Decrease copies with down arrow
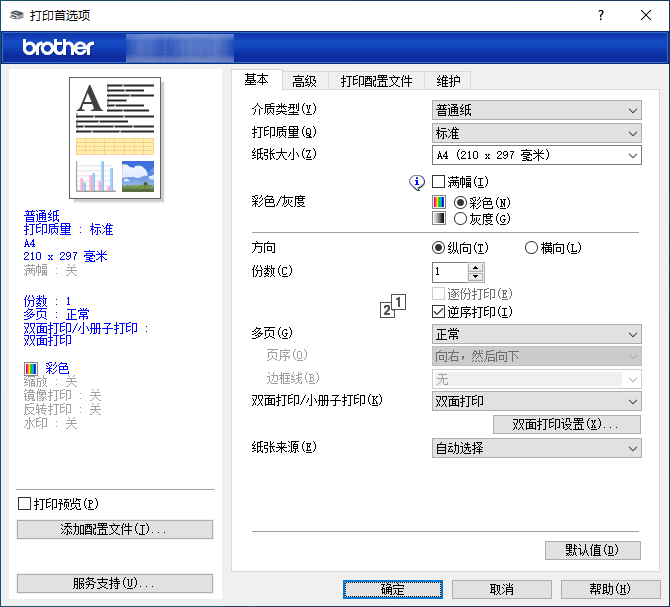The width and height of the screenshot is (670, 607). 476,277
